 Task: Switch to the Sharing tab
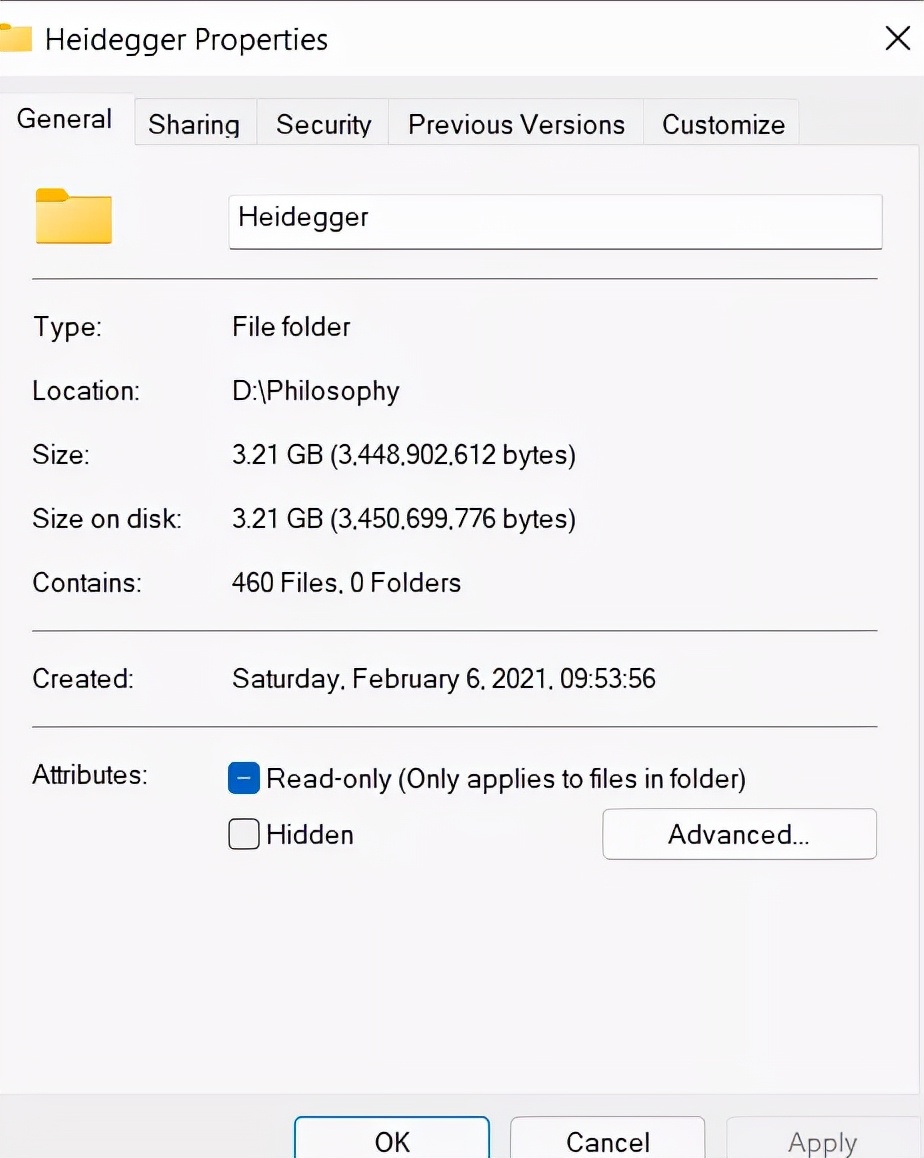(194, 124)
